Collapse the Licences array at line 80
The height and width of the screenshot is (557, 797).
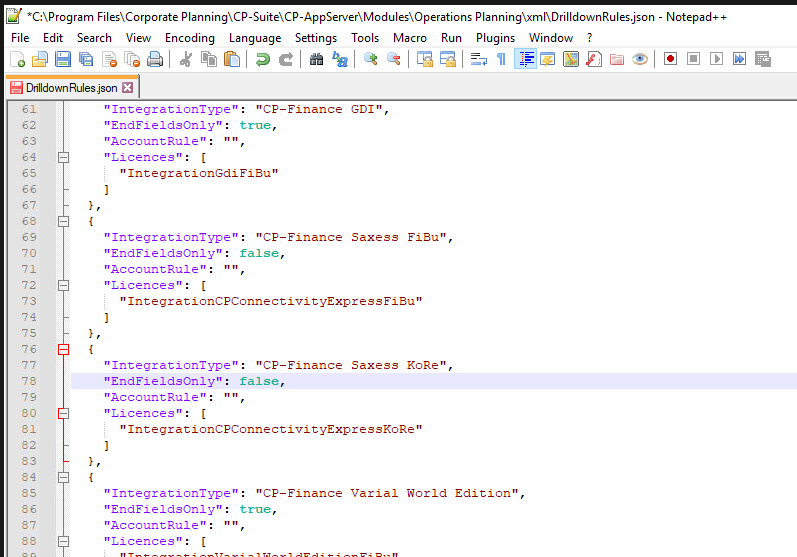pyautogui.click(x=64, y=413)
